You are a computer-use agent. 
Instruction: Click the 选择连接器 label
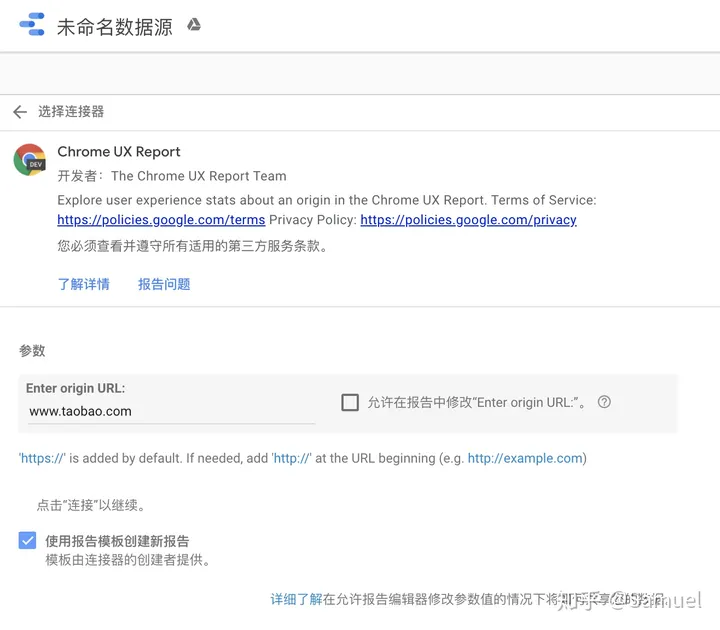tap(71, 112)
